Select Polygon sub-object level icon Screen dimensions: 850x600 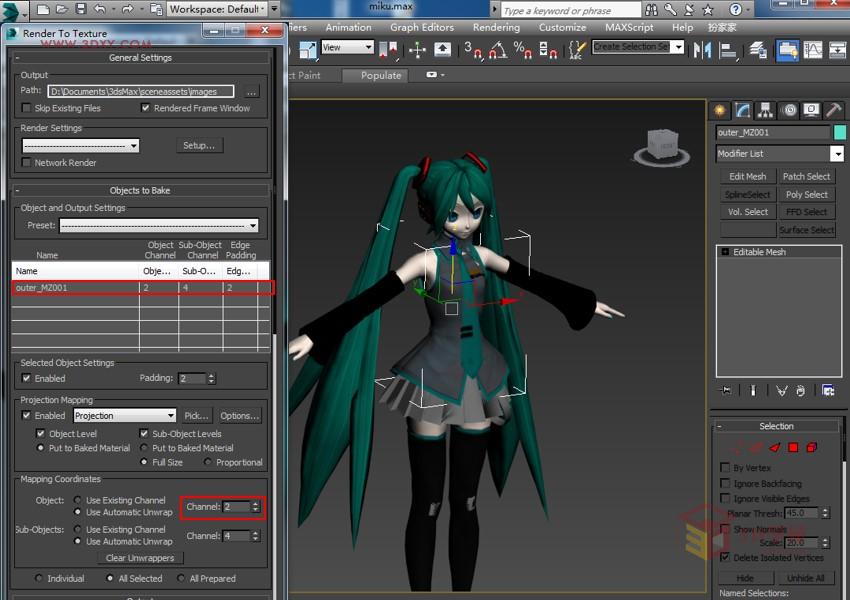793,447
